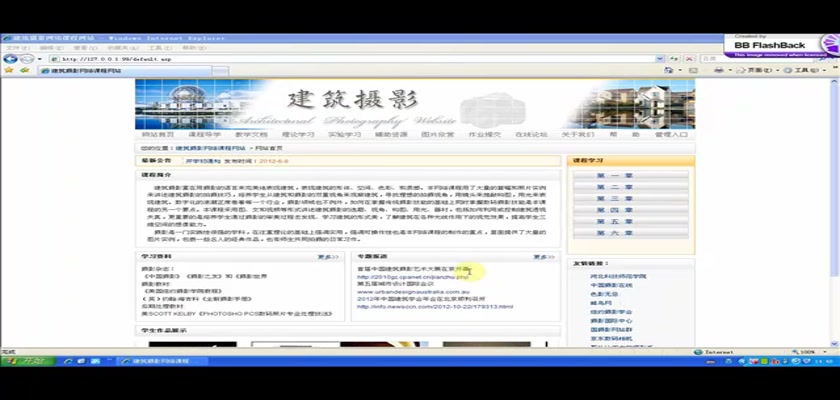Select the 建筑摄影网络课程网站 browser tab

124,71
